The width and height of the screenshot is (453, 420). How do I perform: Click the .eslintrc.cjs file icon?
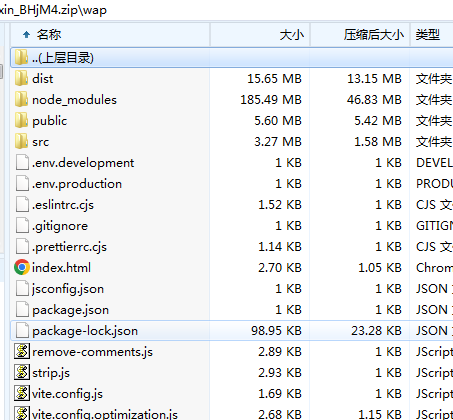click(x=22, y=205)
